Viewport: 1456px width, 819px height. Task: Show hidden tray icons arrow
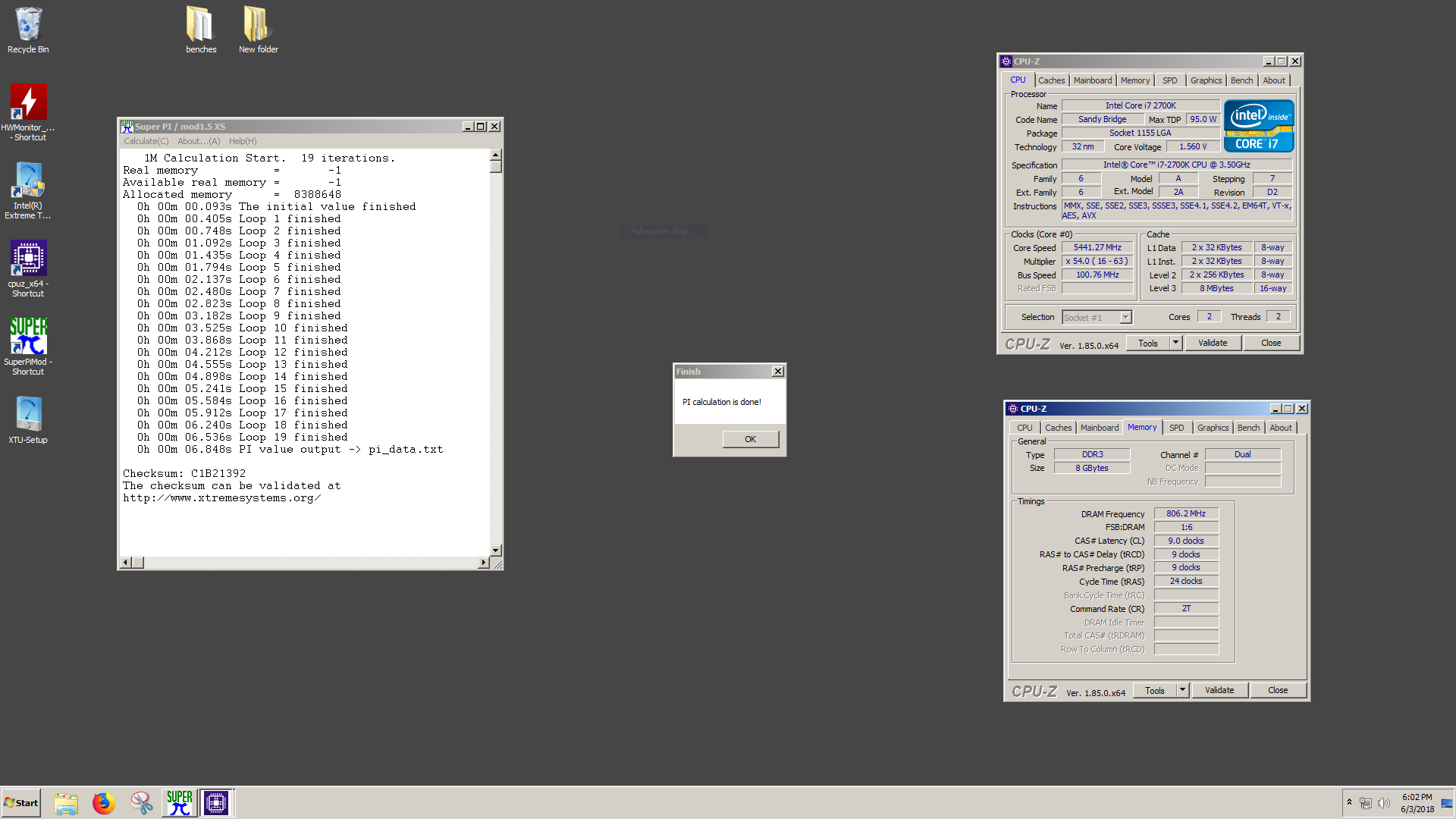point(1349,802)
